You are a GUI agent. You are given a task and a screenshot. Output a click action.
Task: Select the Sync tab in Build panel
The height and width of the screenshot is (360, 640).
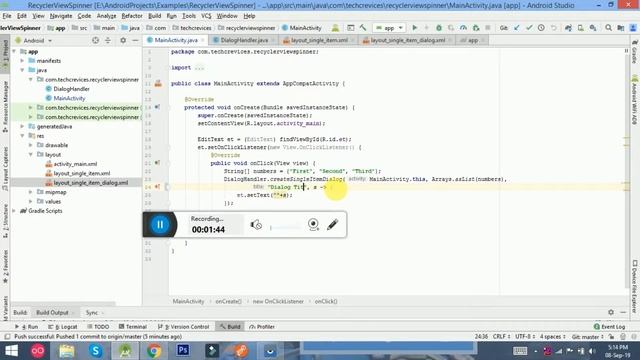coord(91,312)
